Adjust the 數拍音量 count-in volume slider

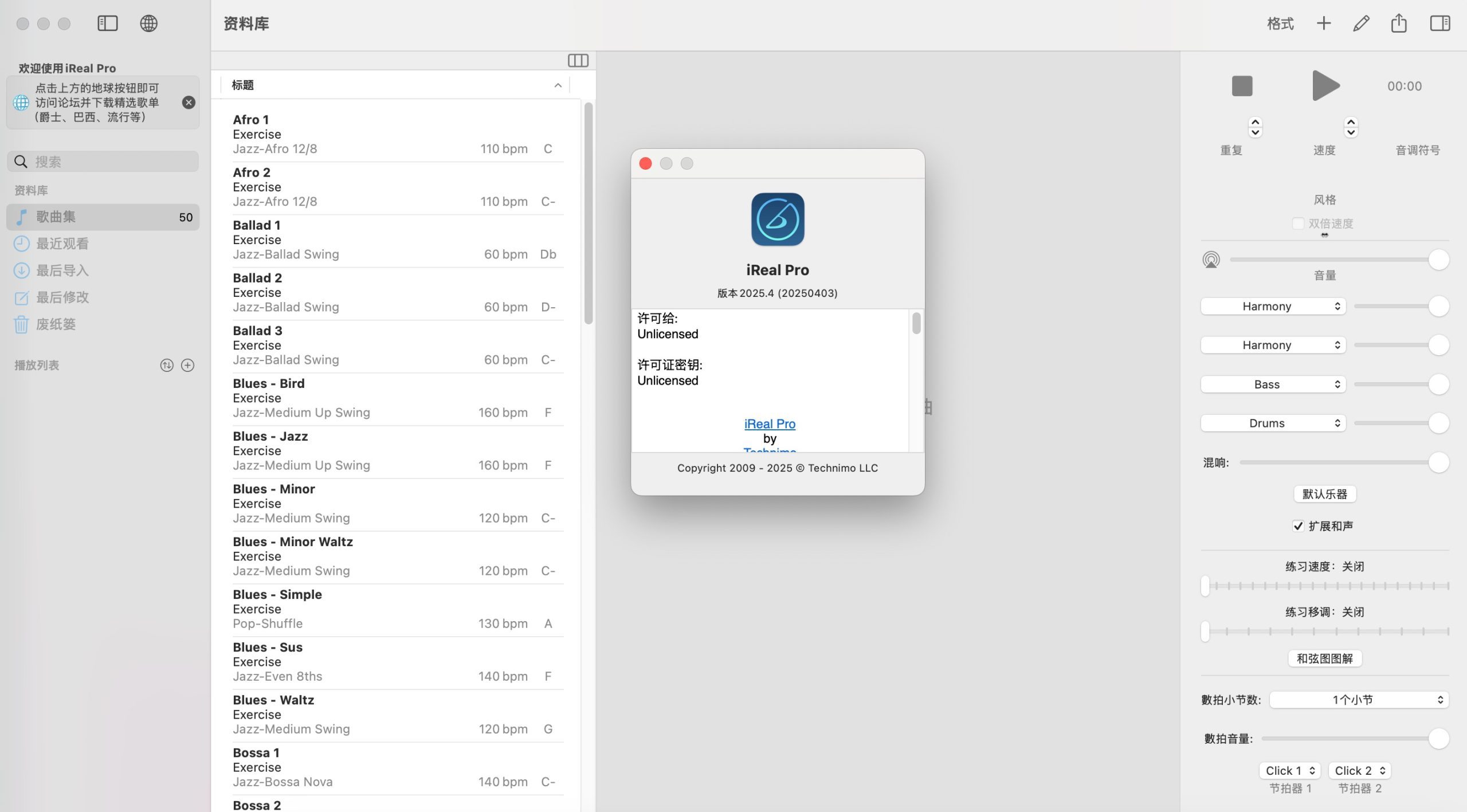(x=1355, y=739)
